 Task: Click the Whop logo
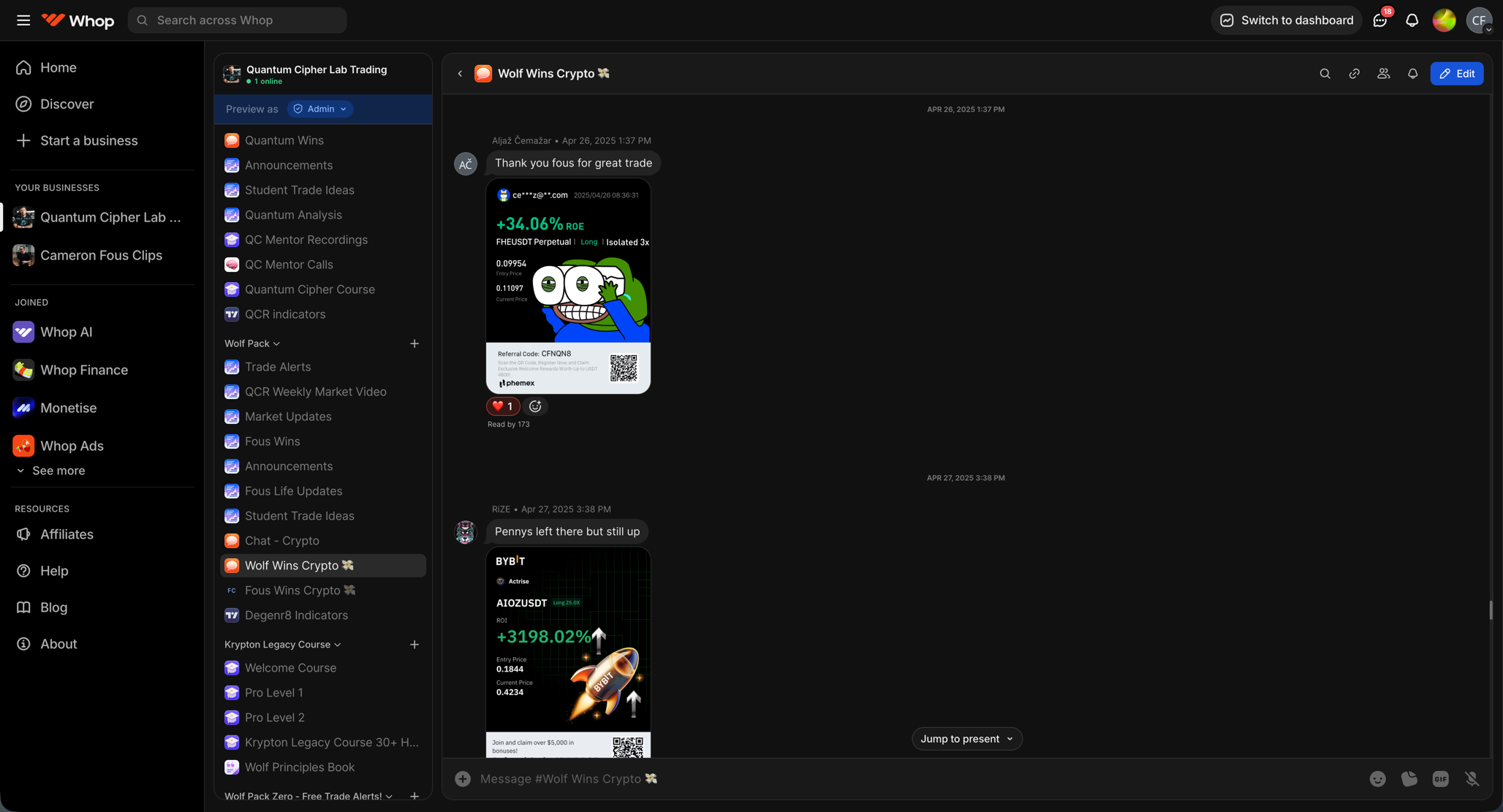77,20
